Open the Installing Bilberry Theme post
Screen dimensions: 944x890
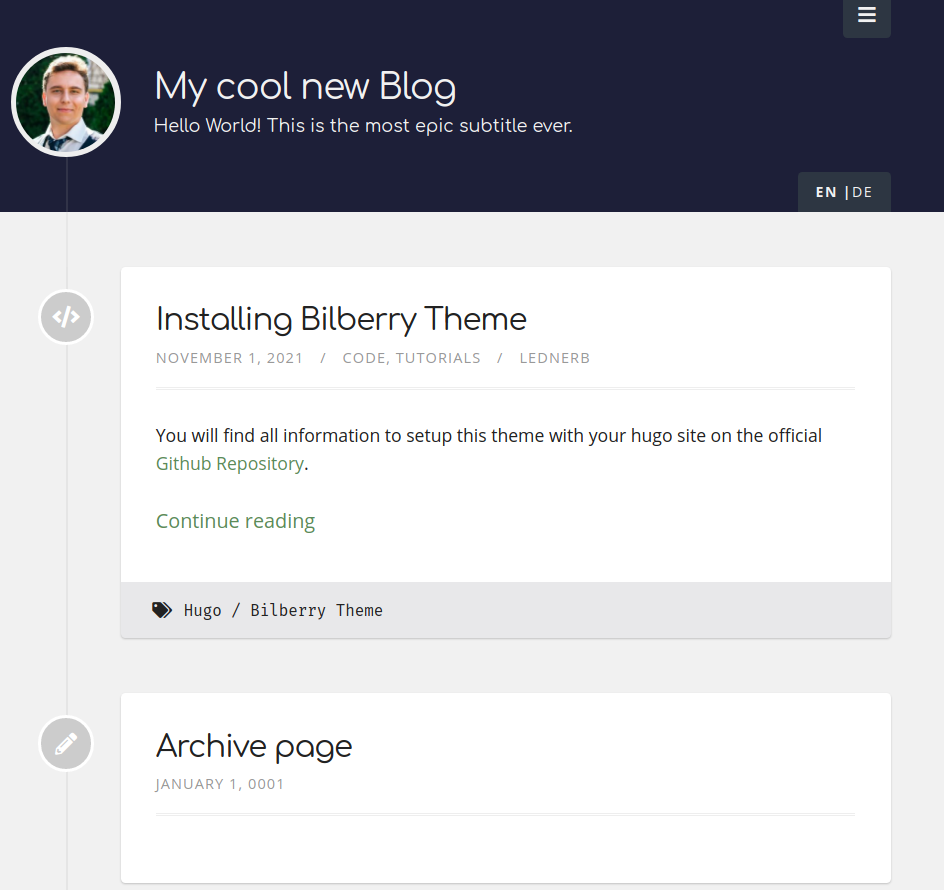(340, 319)
